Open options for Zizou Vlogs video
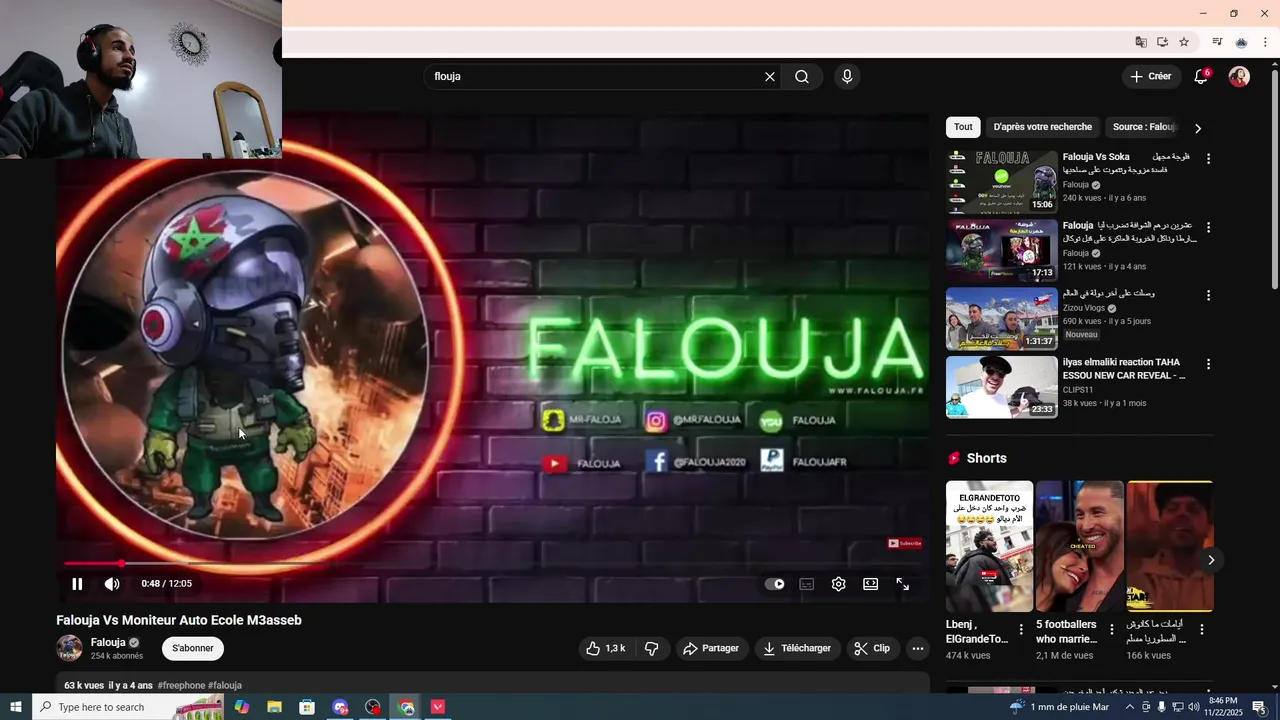The image size is (1280, 720). pyautogui.click(x=1208, y=296)
